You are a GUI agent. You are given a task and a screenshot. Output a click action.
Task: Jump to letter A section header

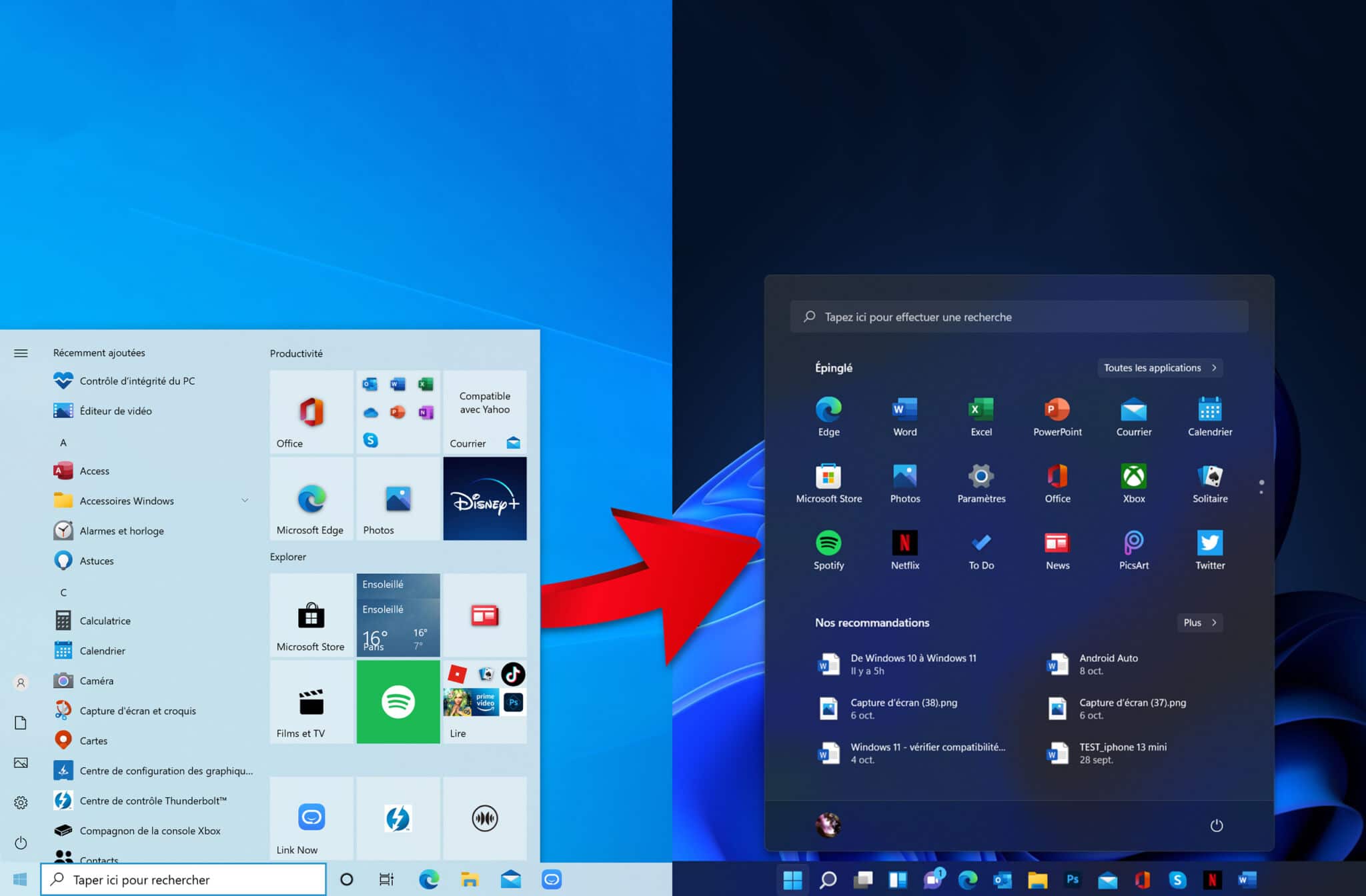tap(63, 443)
